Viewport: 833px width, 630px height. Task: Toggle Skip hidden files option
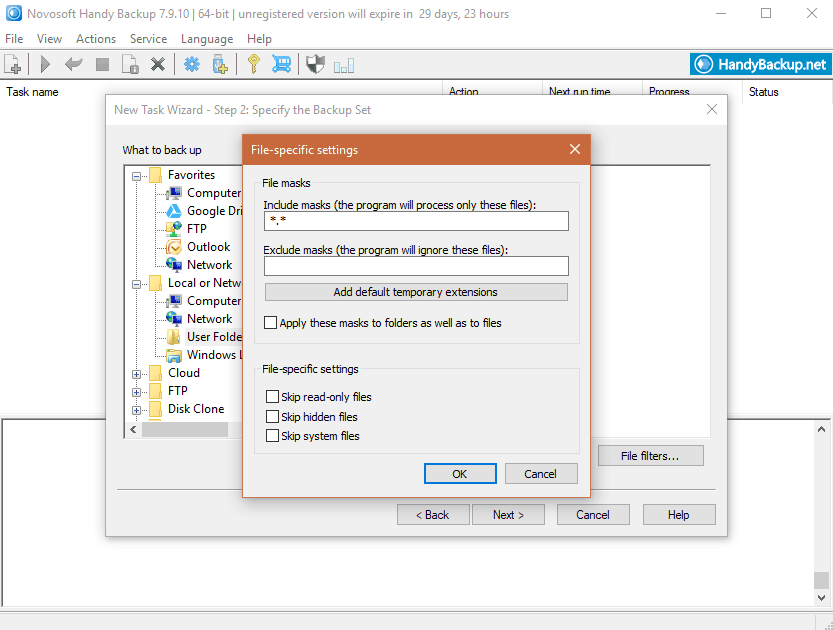pos(272,417)
